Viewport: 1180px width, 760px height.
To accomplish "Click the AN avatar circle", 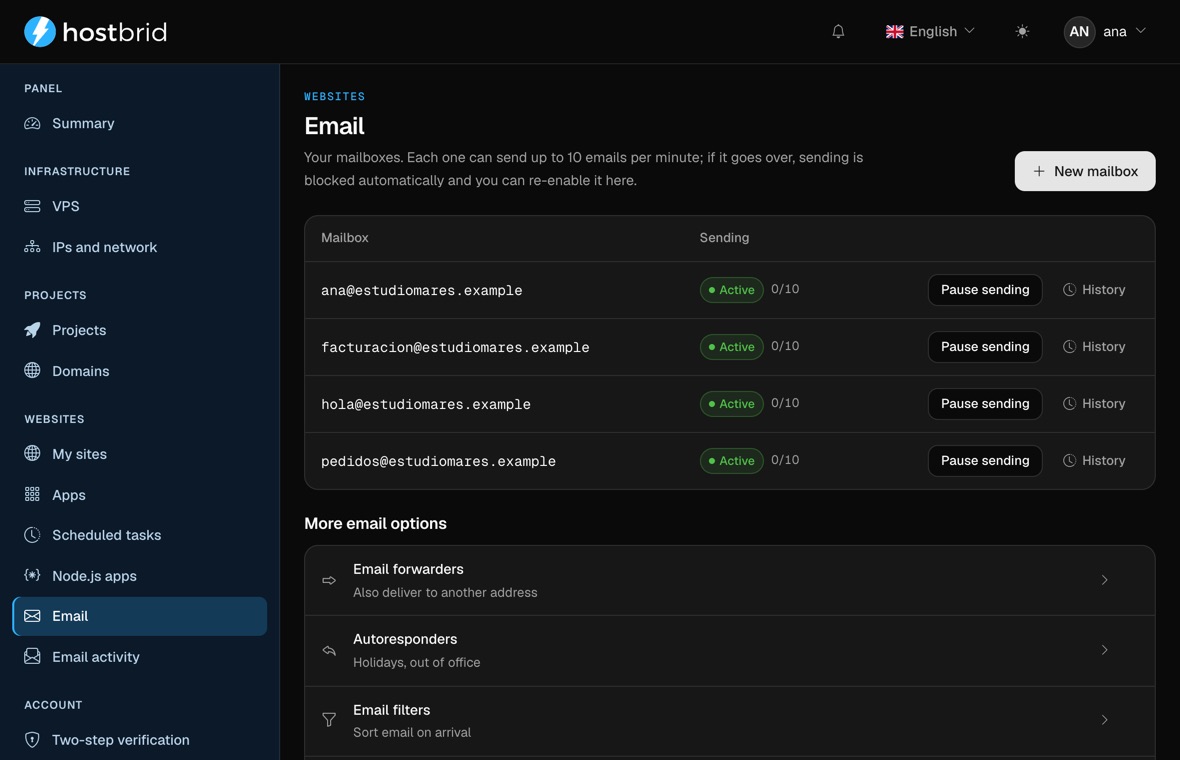I will point(1078,32).
